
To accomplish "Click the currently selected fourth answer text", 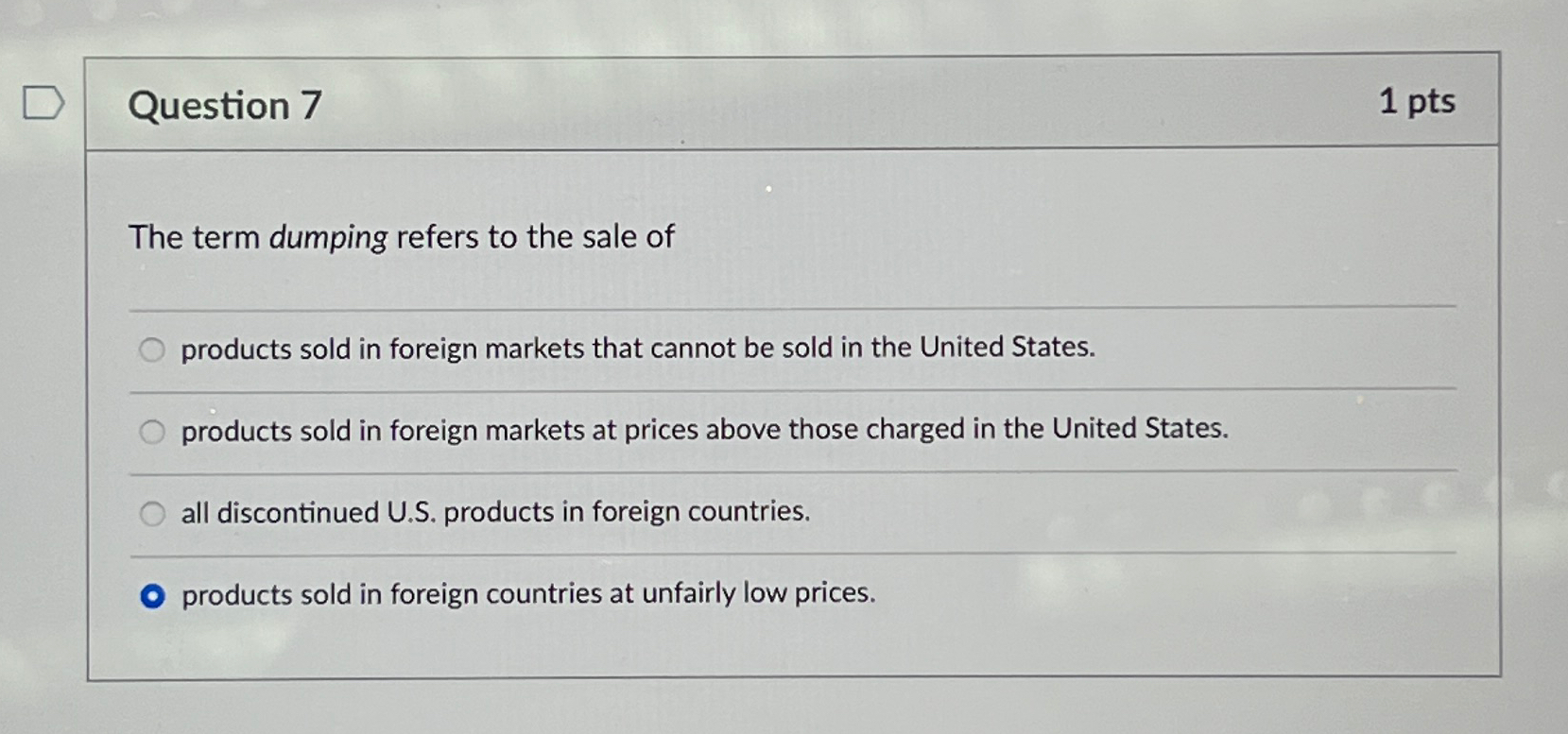I will [527, 595].
